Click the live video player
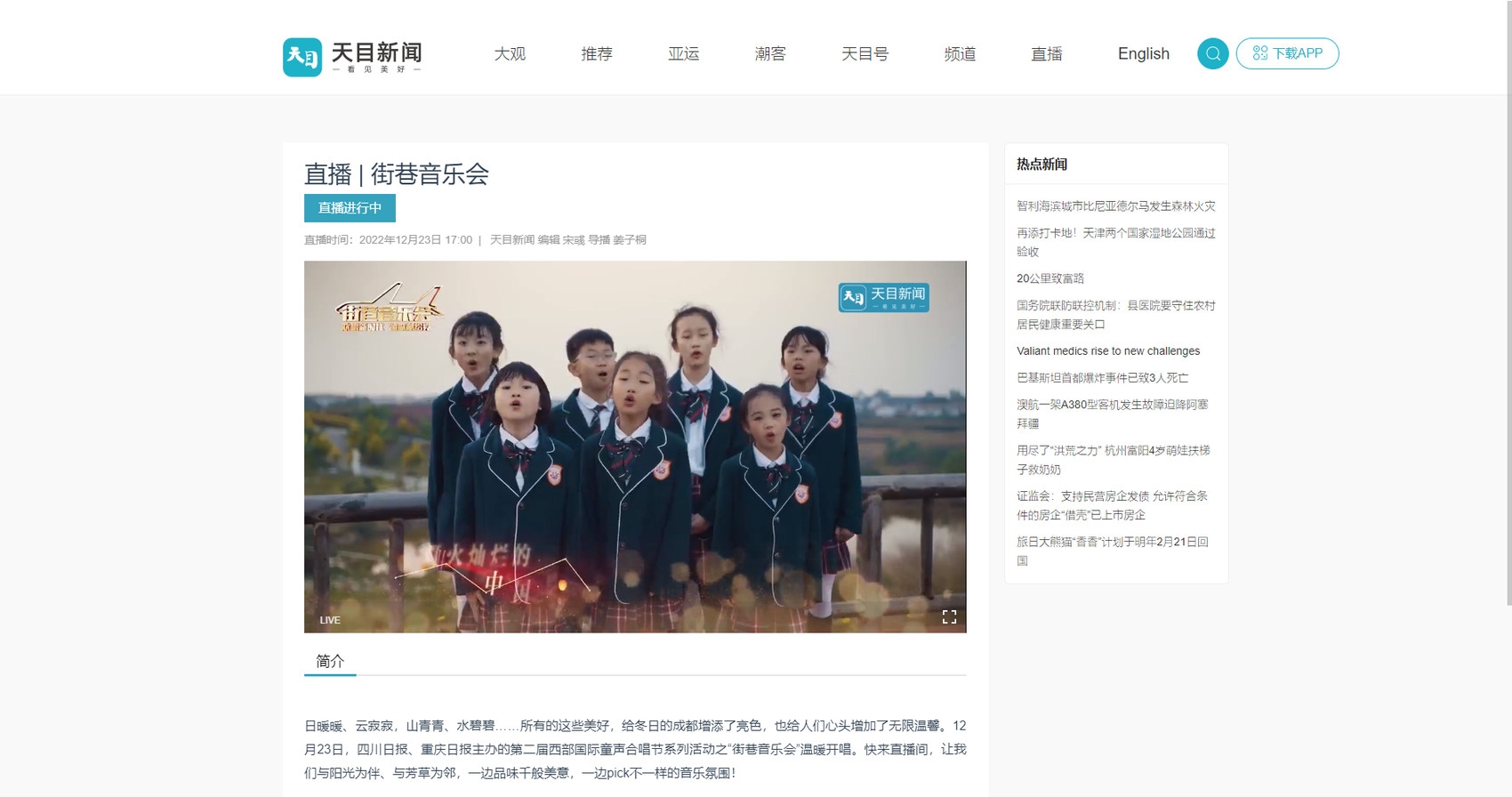 click(635, 447)
